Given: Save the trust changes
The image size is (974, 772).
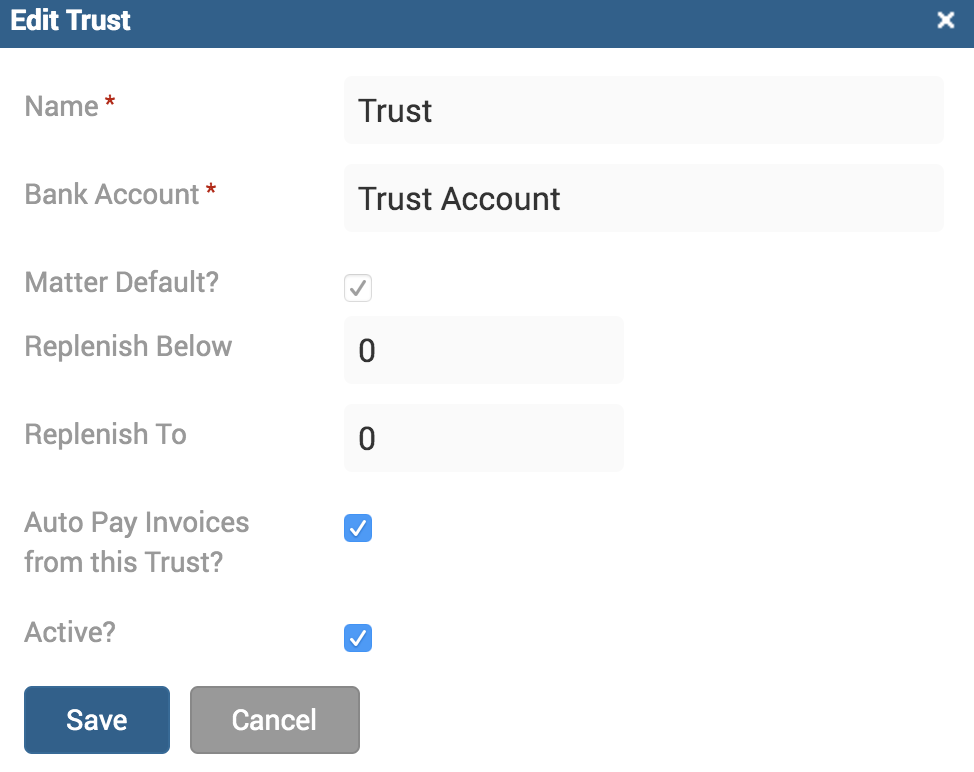Looking at the screenshot, I should [97, 720].
